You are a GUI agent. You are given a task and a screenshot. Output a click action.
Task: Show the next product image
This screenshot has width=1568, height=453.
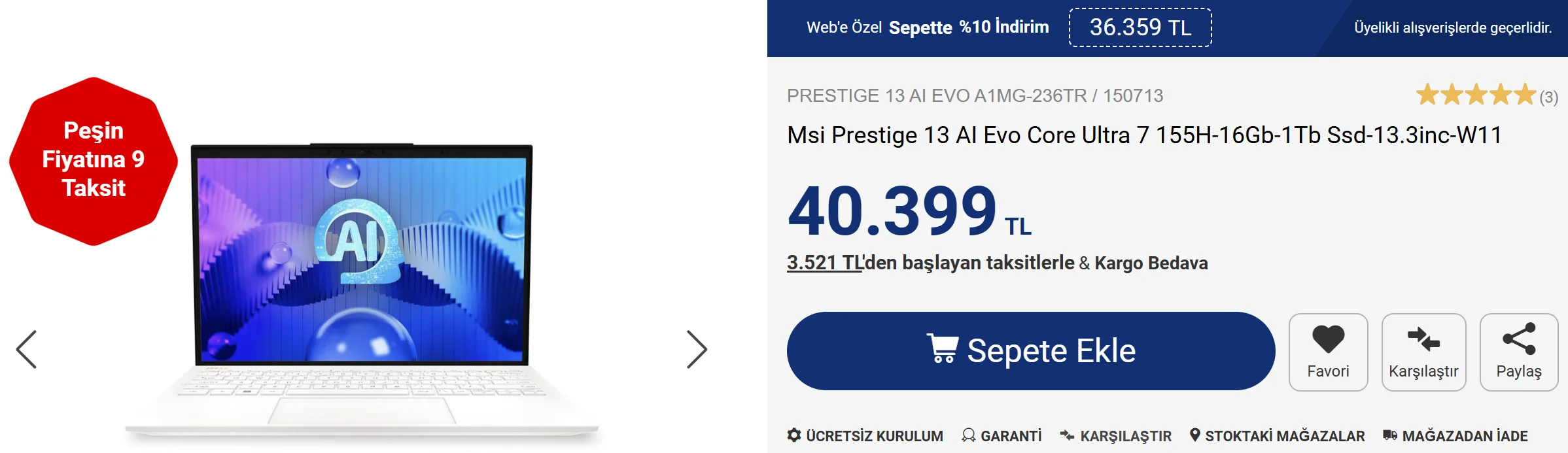[x=697, y=350]
